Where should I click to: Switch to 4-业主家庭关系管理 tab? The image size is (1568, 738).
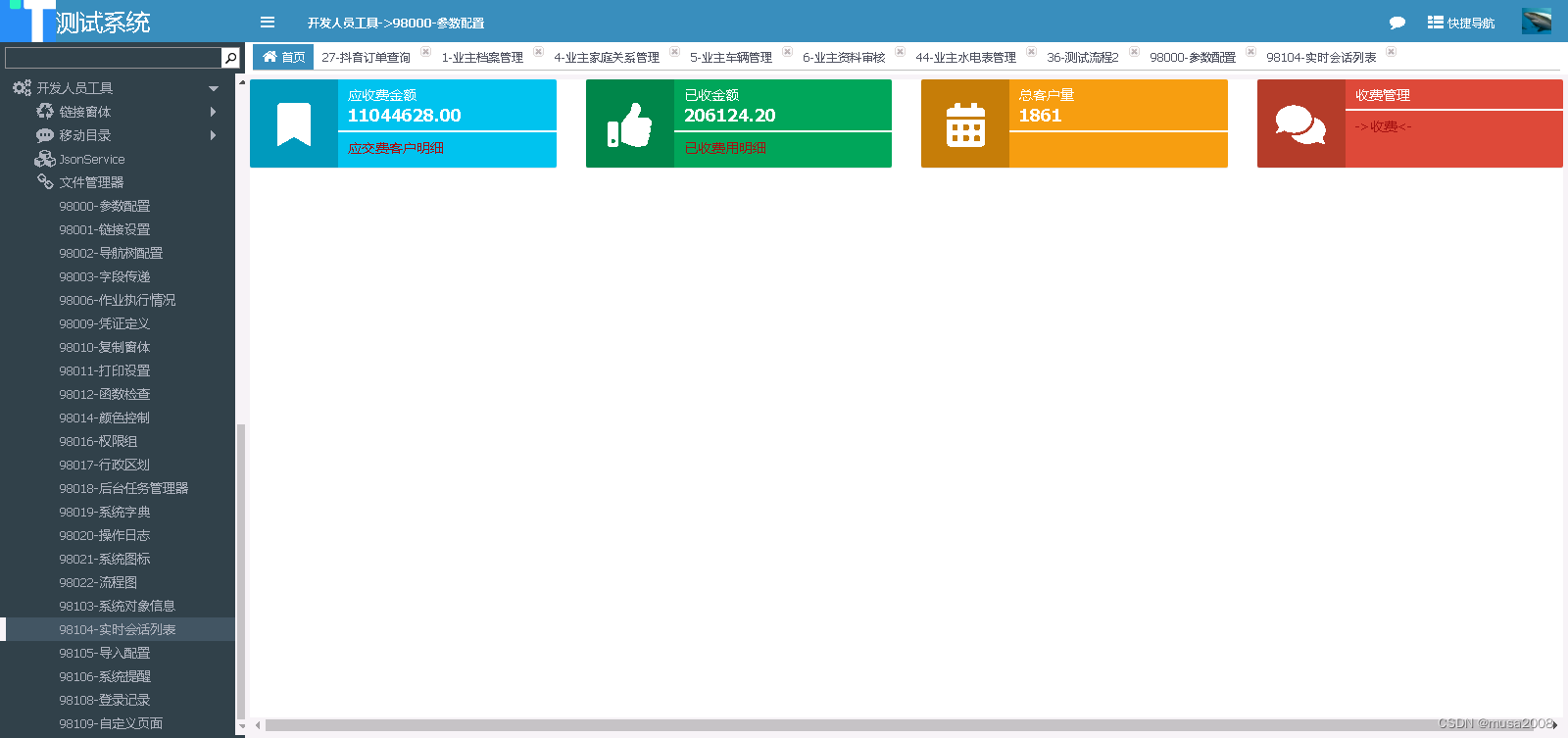(607, 58)
